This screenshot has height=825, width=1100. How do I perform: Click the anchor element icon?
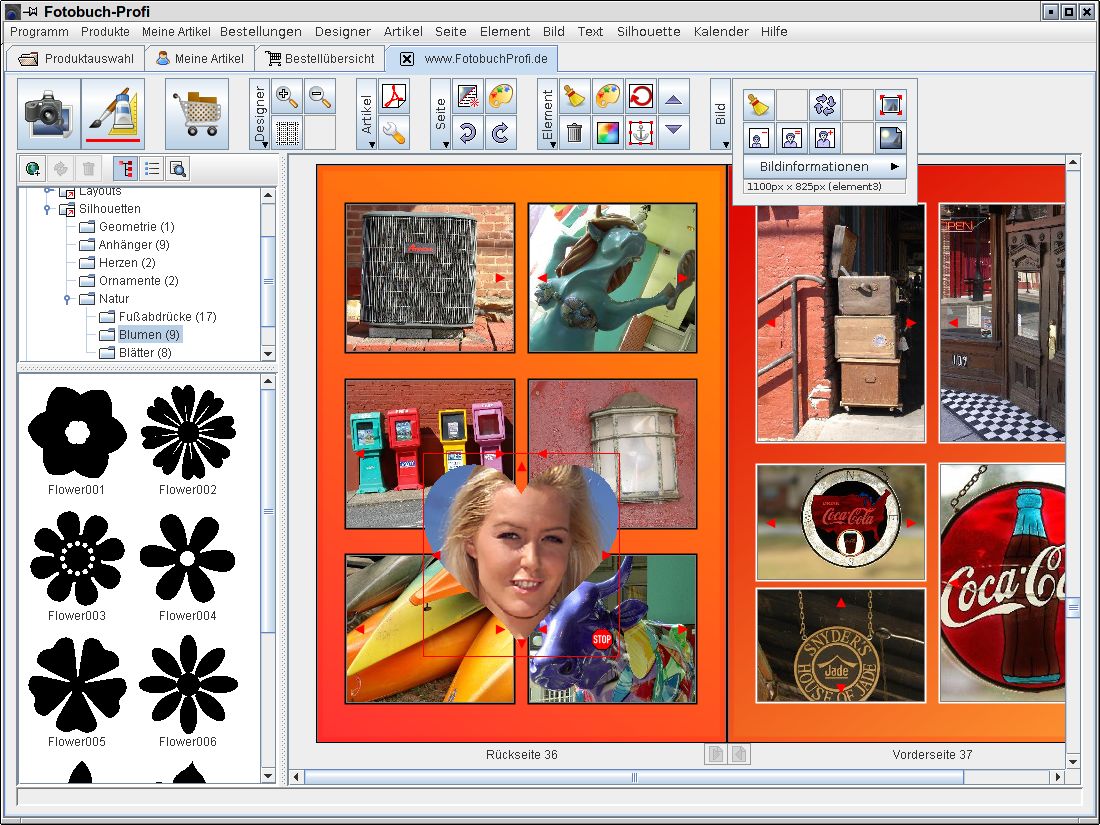[x=640, y=132]
